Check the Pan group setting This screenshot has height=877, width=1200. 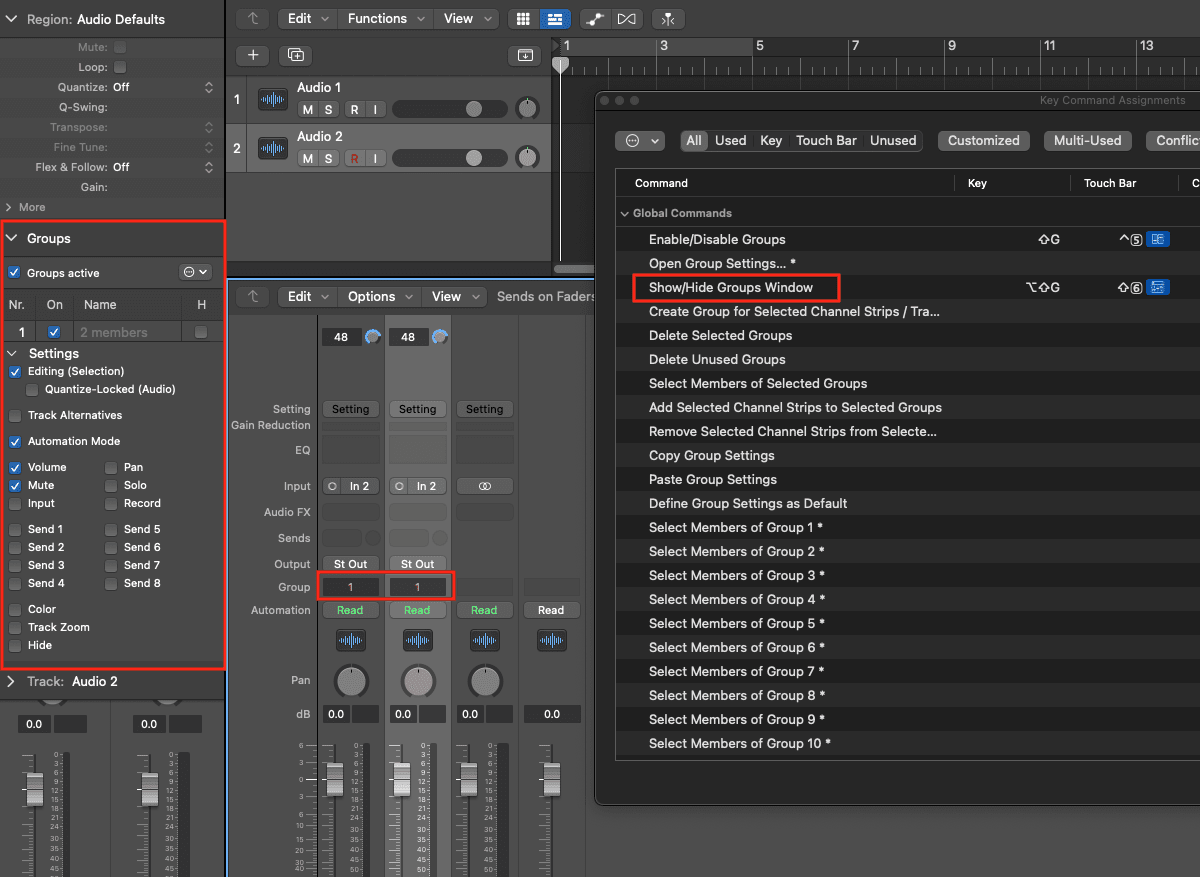click(x=111, y=467)
